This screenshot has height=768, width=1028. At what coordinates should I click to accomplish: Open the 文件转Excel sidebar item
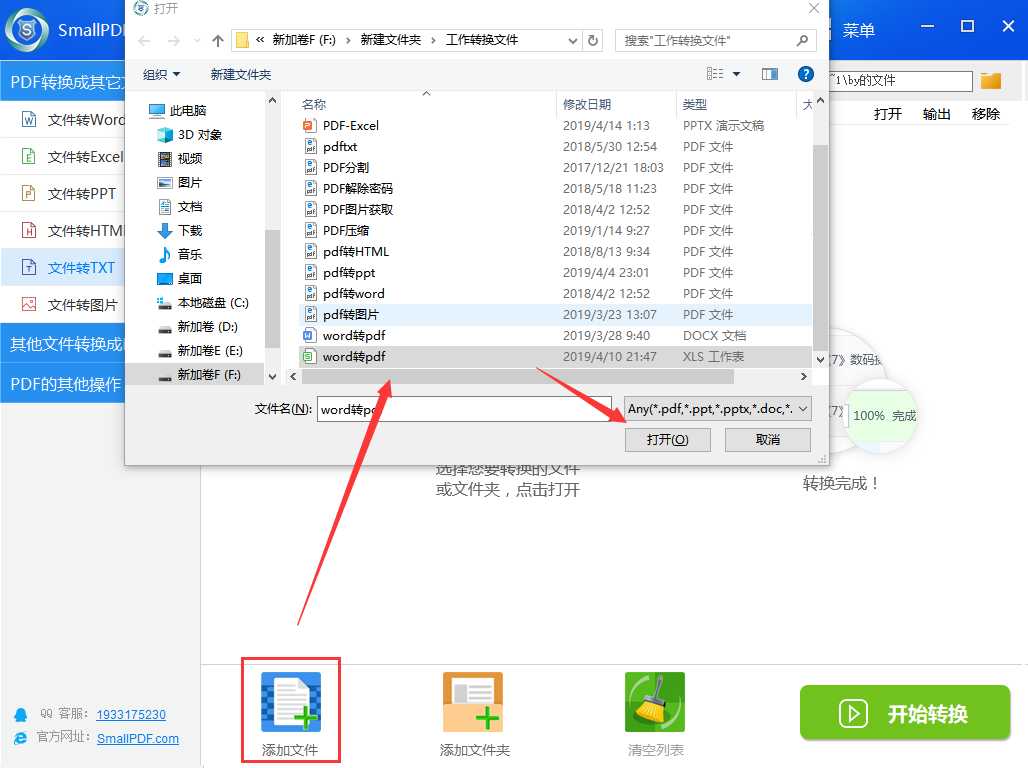click(63, 157)
